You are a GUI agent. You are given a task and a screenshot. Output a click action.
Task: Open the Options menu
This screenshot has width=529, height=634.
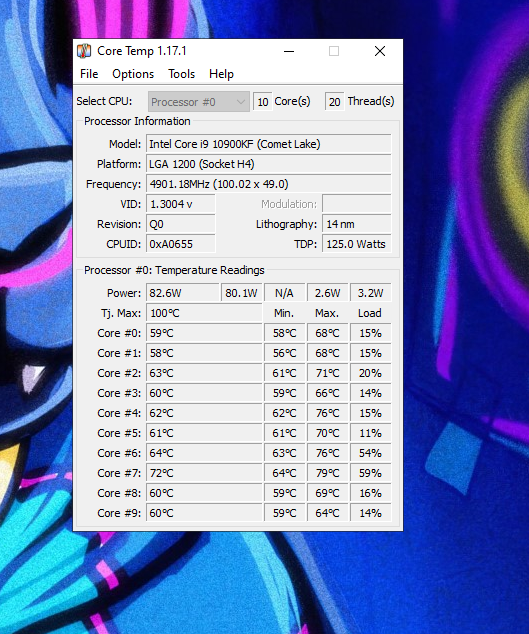(x=133, y=74)
